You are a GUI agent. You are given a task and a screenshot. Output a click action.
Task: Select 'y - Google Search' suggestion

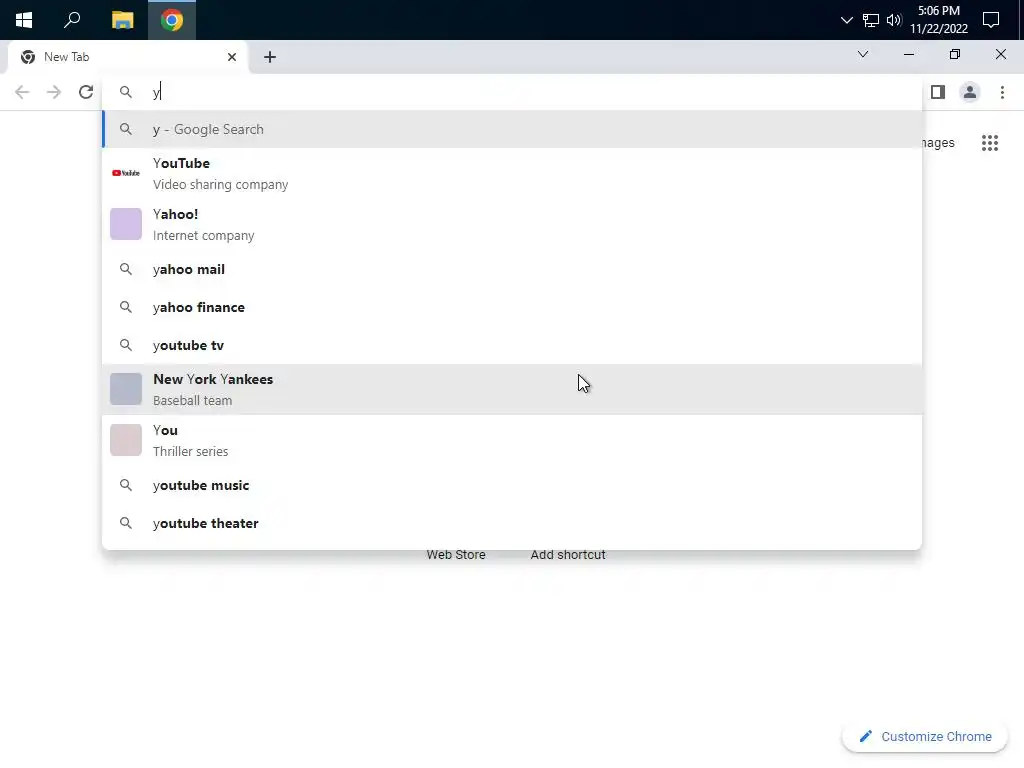[x=512, y=129]
